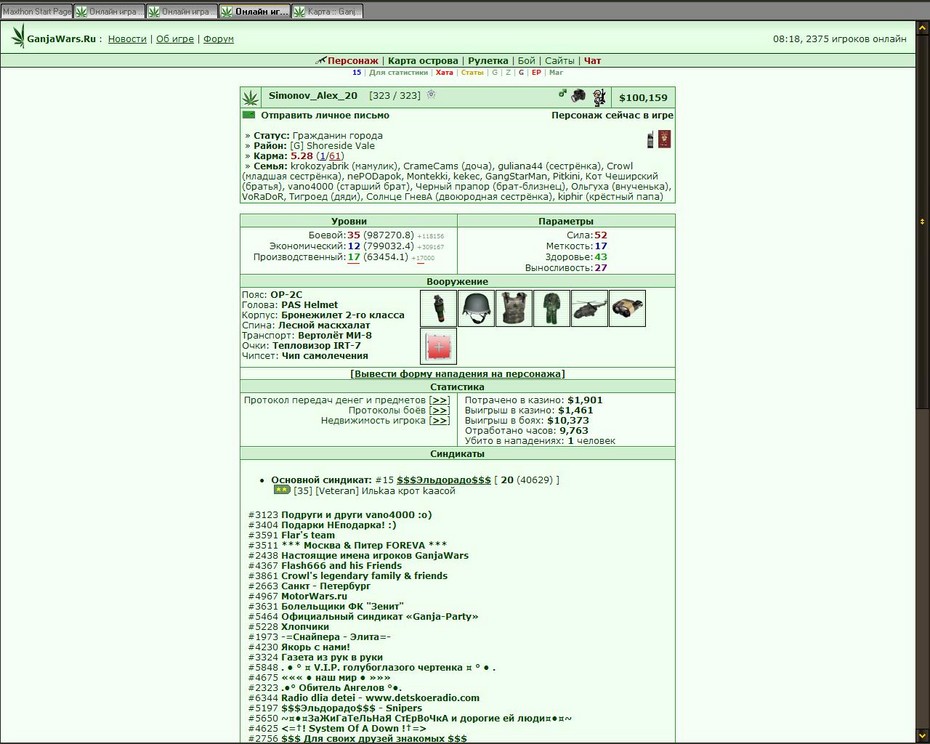Open Карта острова in the main menu
The height and width of the screenshot is (744, 930).
(423, 61)
